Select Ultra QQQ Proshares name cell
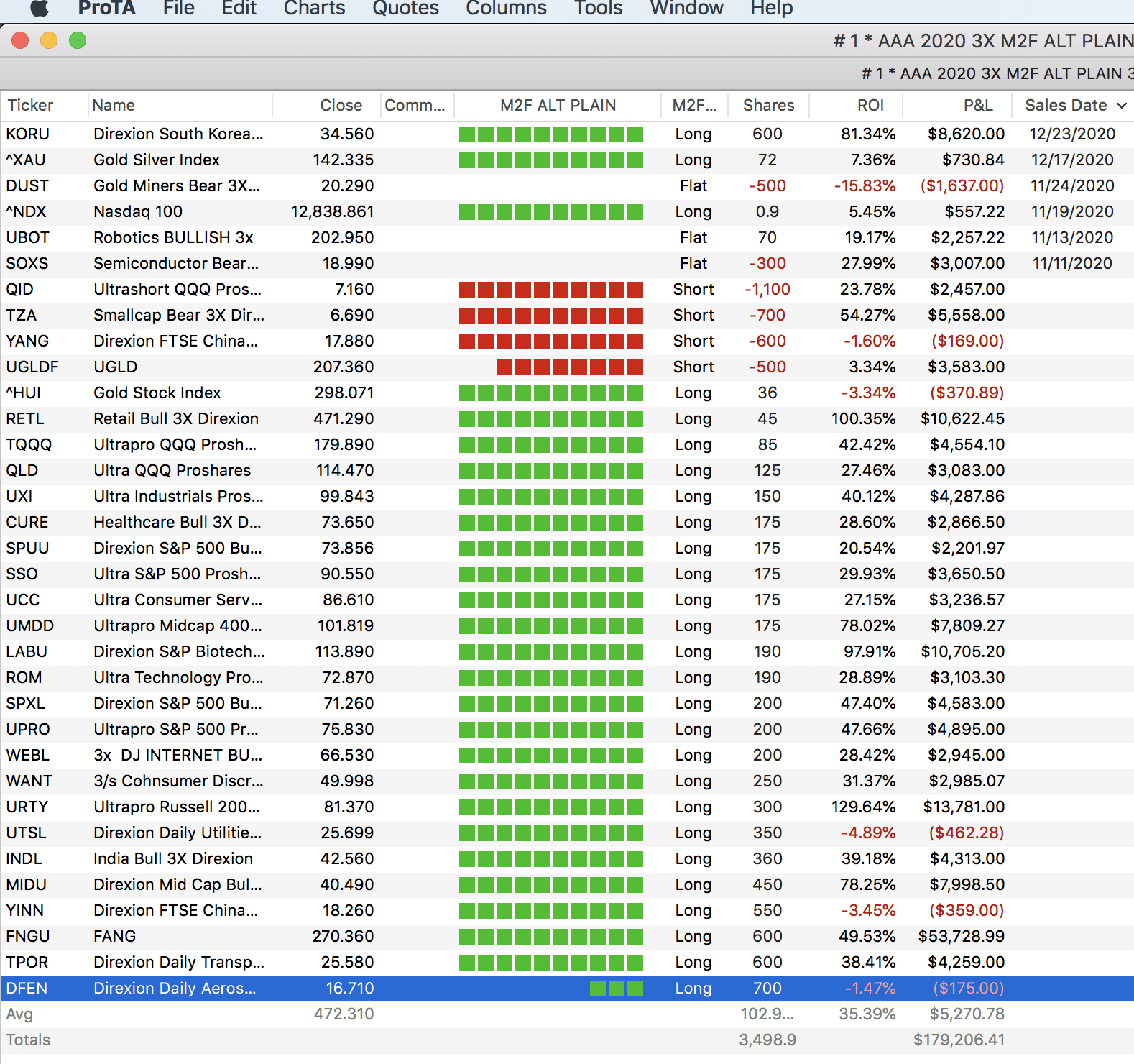1134x1064 pixels. pos(172,470)
